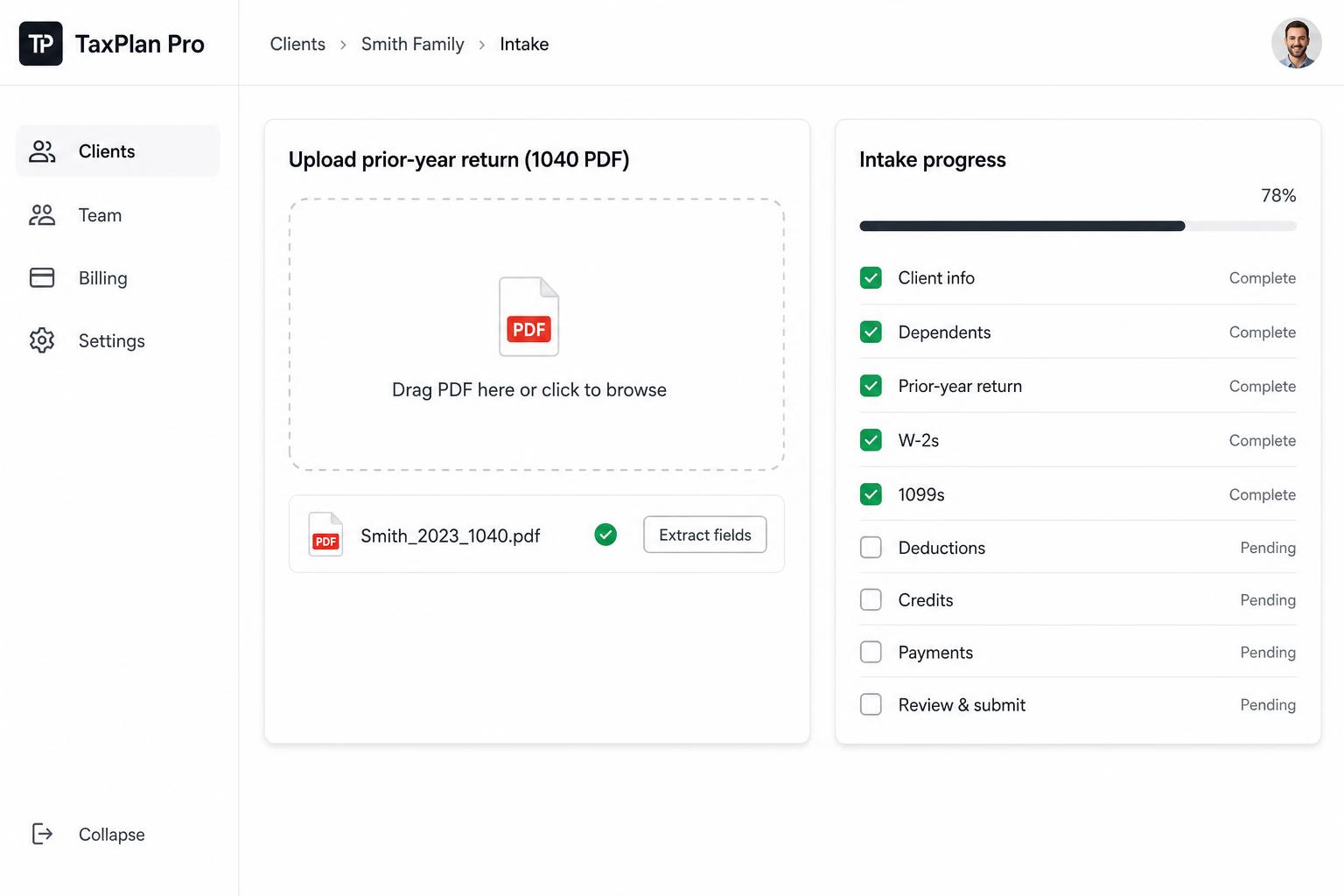Click the Dependents row label

(x=945, y=332)
